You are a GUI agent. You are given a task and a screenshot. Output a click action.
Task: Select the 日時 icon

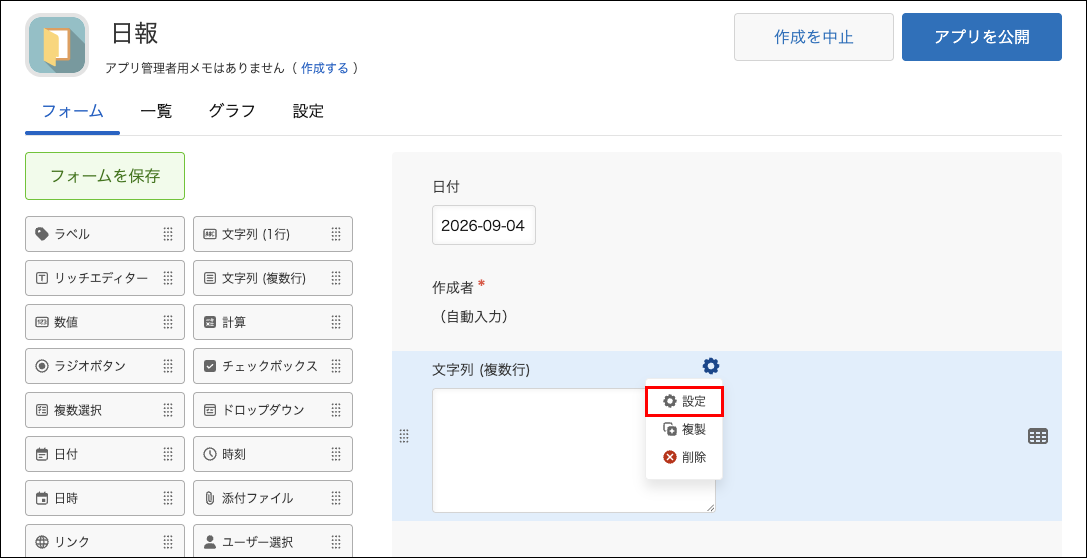(42, 498)
